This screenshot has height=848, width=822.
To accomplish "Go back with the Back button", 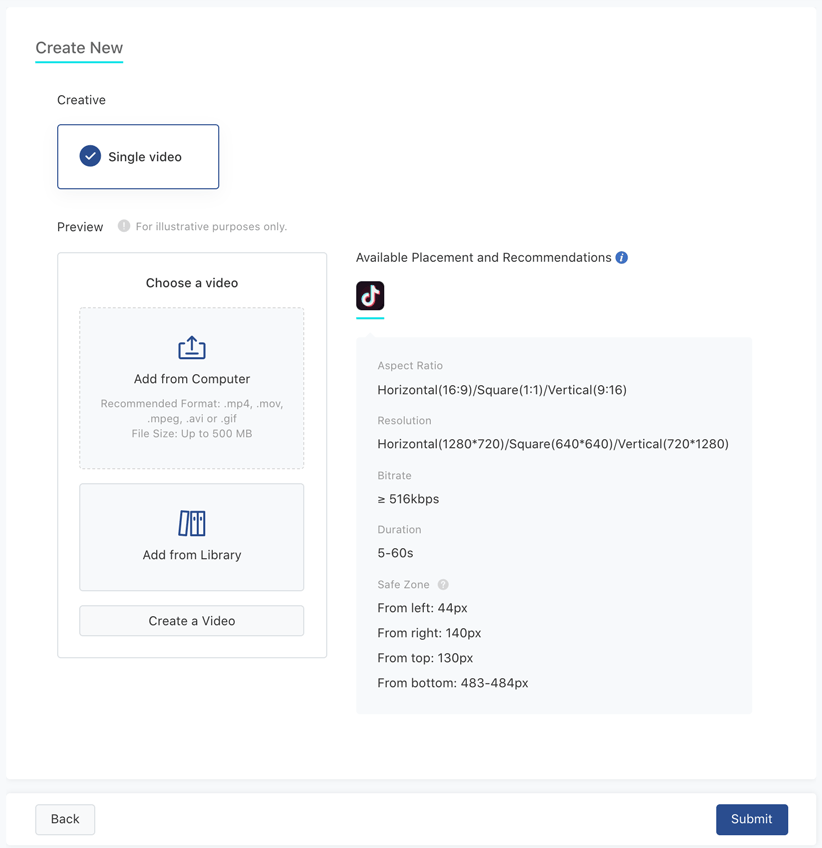I will pos(65,819).
